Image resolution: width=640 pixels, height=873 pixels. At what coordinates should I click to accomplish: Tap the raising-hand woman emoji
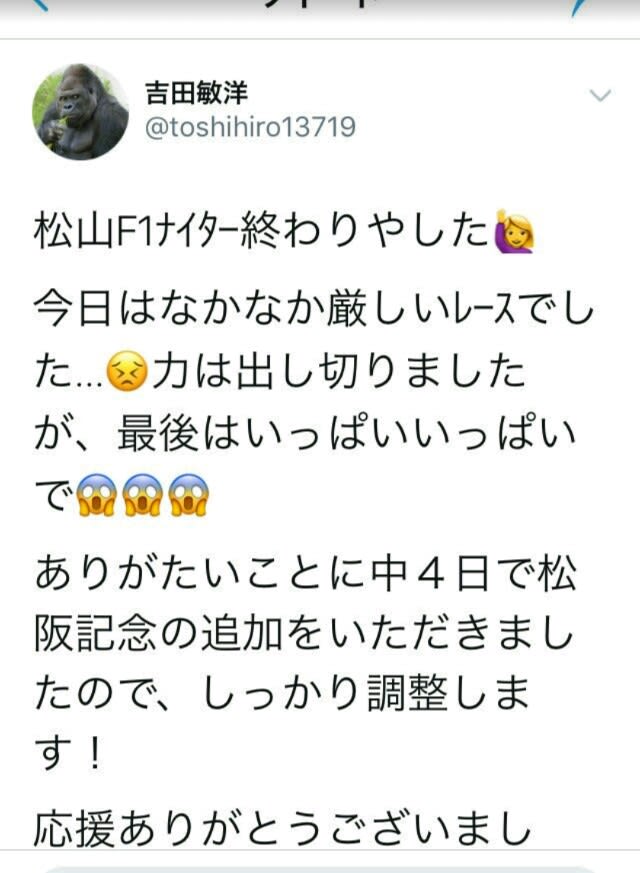click(515, 230)
